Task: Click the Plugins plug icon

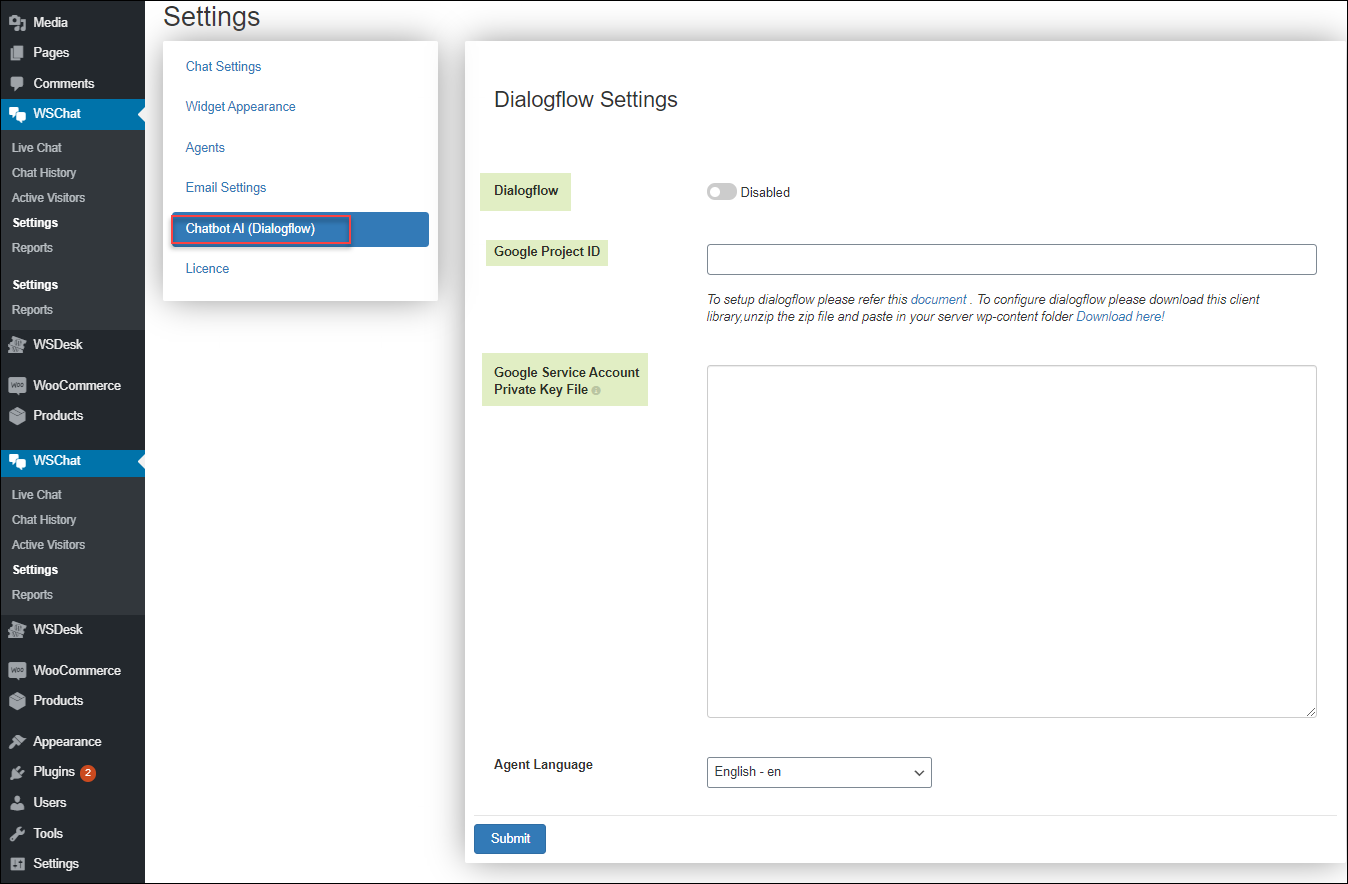Action: 17,772
